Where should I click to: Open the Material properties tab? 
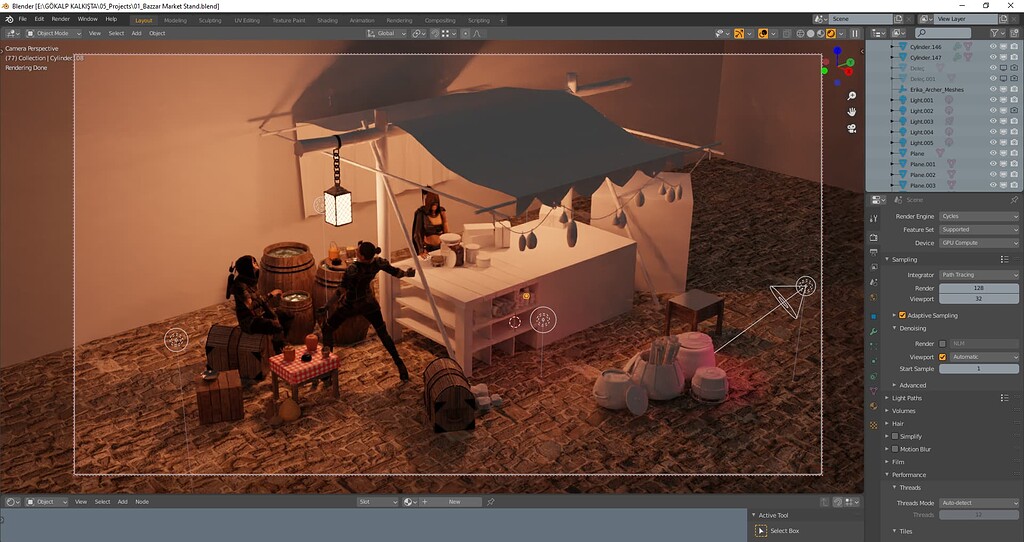[x=874, y=406]
